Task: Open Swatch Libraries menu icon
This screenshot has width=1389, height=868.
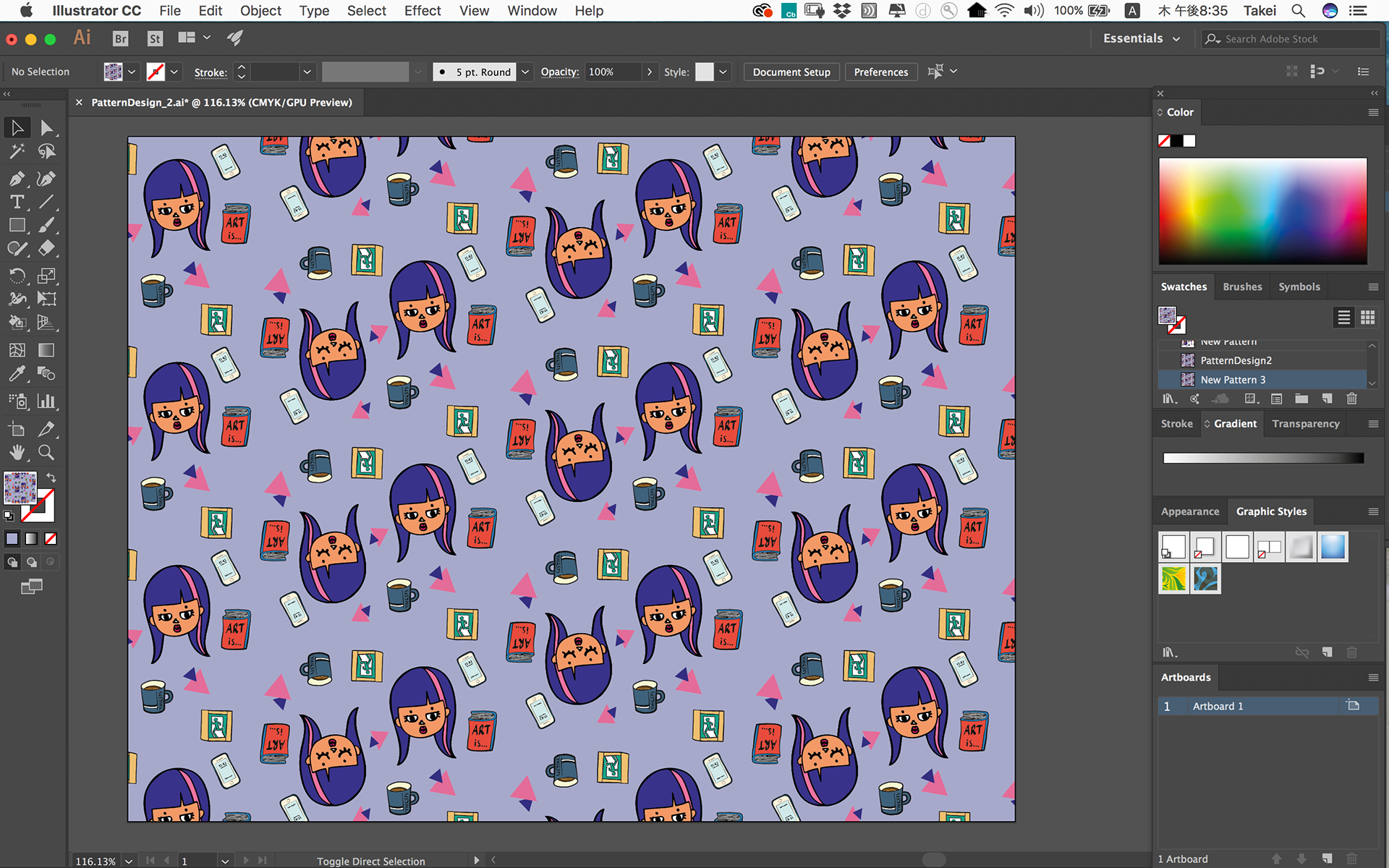Action: [x=1169, y=399]
